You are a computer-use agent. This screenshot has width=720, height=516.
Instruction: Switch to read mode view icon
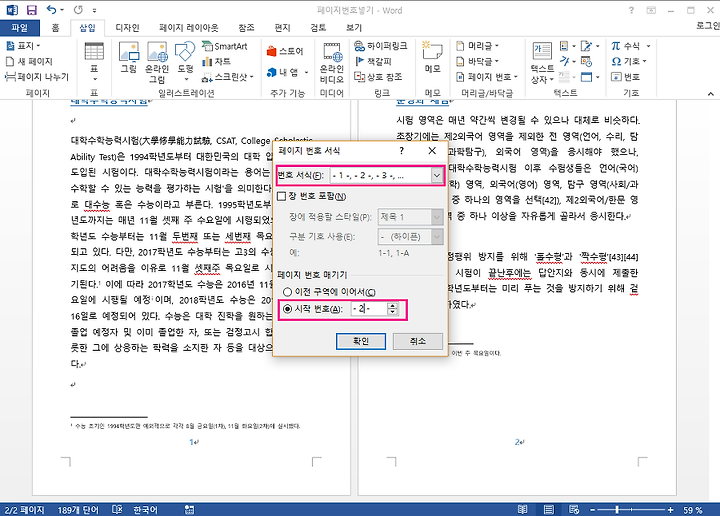point(523,510)
